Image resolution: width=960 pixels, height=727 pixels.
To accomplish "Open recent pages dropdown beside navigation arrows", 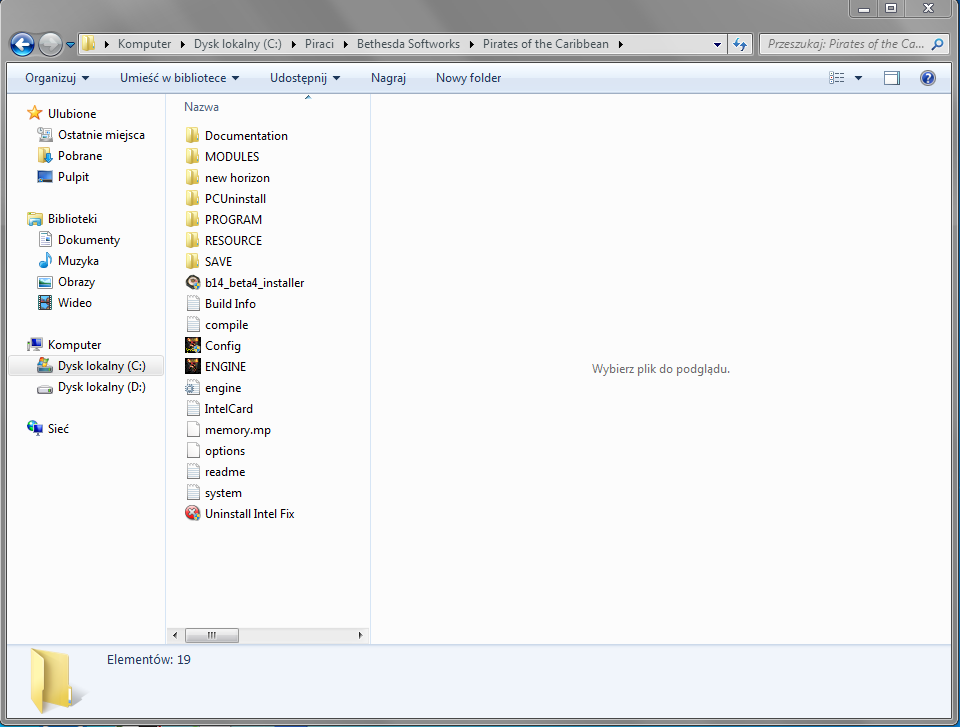I will point(70,45).
